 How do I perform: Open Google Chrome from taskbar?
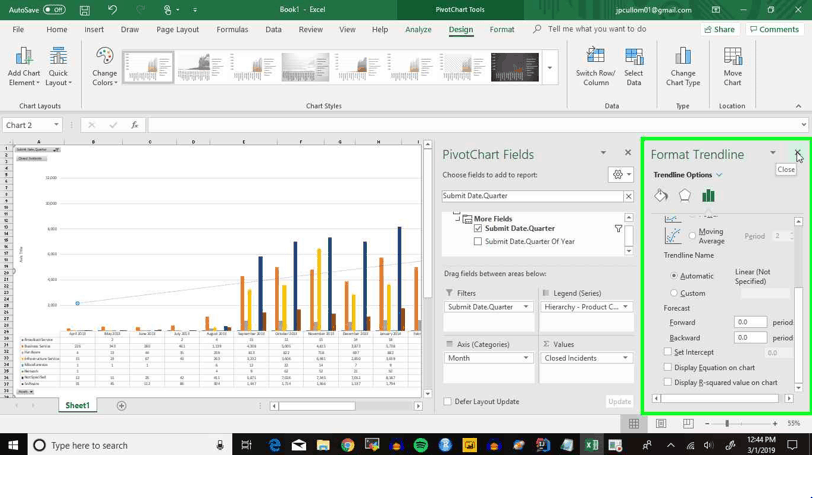[x=347, y=445]
